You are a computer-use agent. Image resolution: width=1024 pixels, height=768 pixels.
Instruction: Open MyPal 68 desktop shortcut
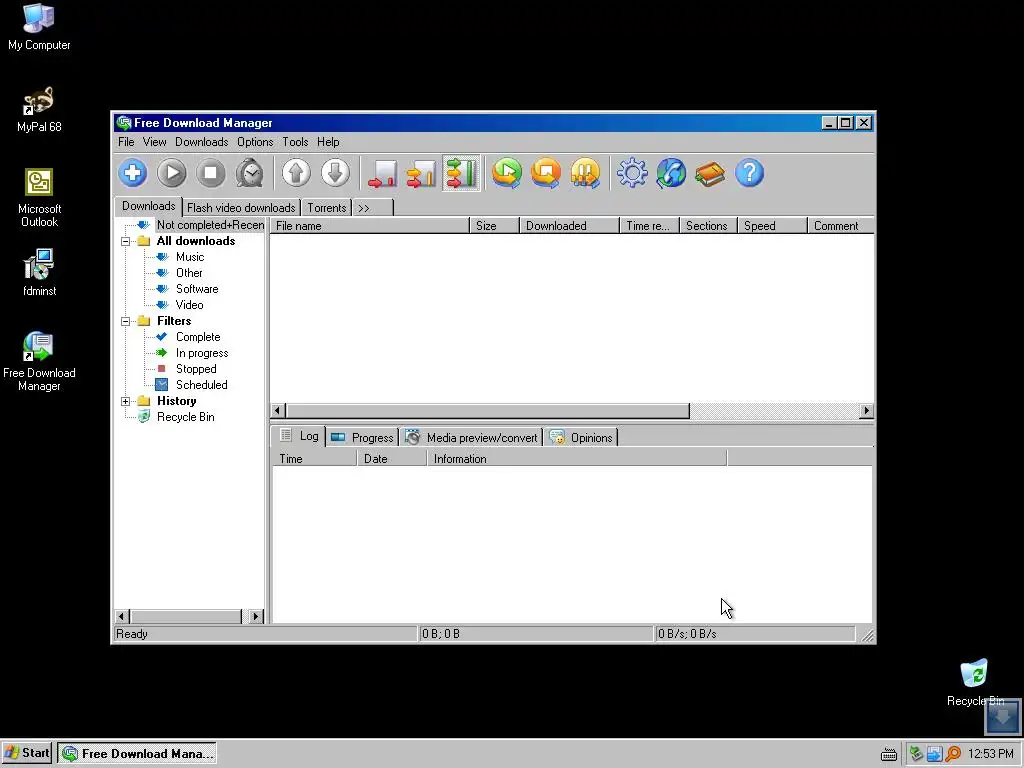[x=39, y=110]
